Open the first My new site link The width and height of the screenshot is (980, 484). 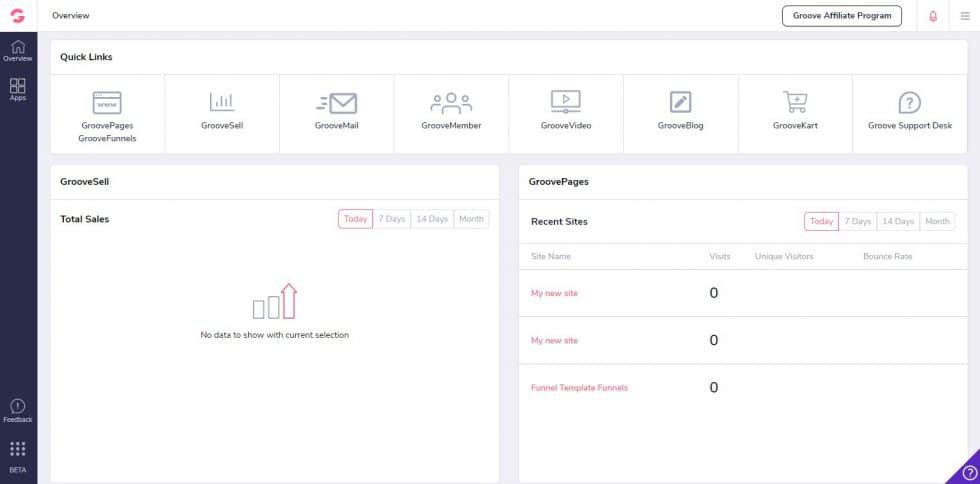pos(554,293)
